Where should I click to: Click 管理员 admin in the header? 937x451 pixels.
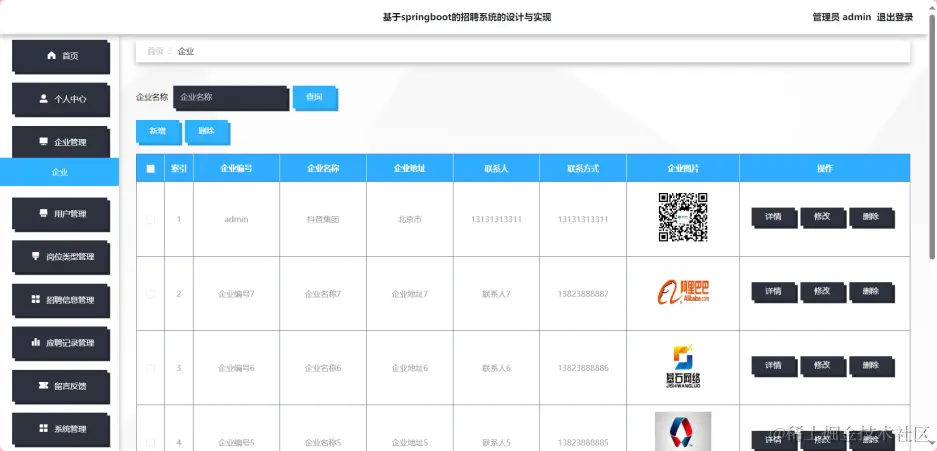(841, 17)
